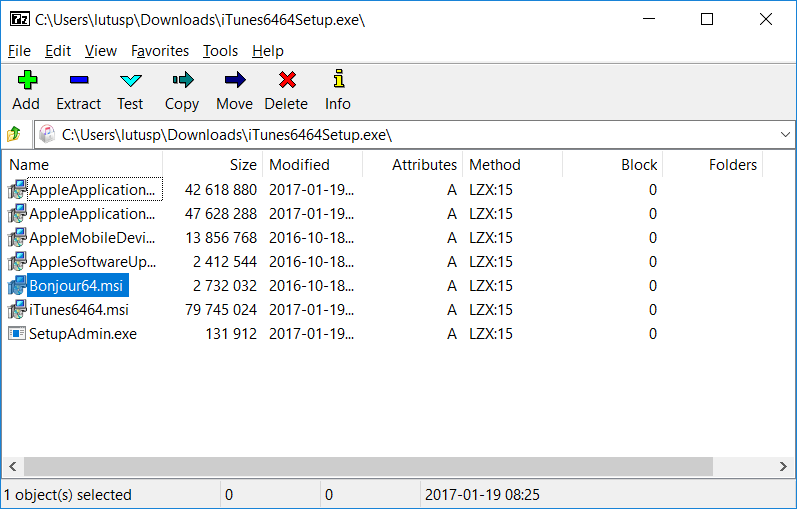The height and width of the screenshot is (509, 797).
Task: Open the Favorites menu
Action: point(160,51)
